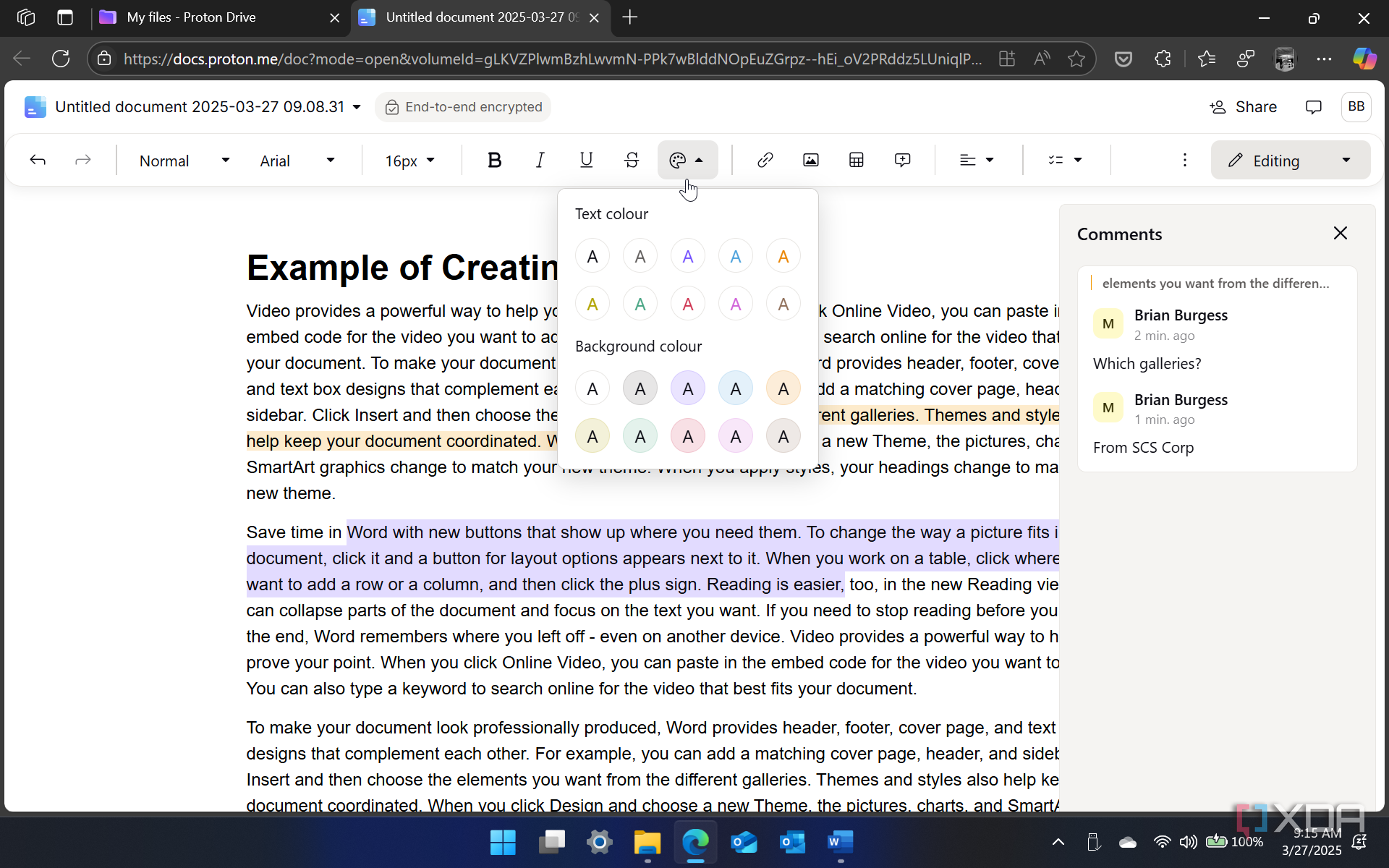Viewport: 1389px width, 868px height.
Task: Add a comment with the toolbar comment icon
Action: (x=902, y=161)
